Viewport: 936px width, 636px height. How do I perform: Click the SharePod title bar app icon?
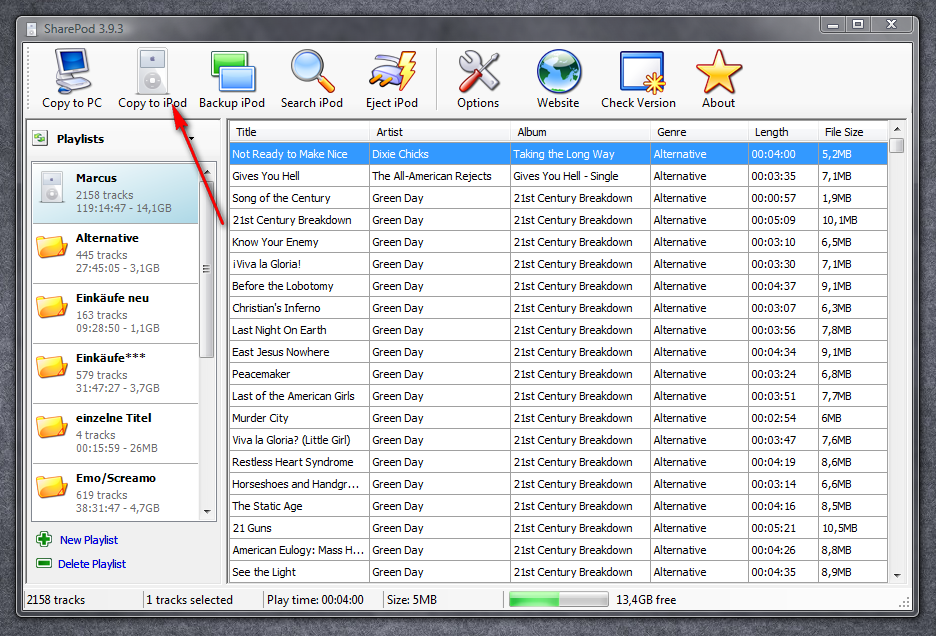pyautogui.click(x=31, y=28)
